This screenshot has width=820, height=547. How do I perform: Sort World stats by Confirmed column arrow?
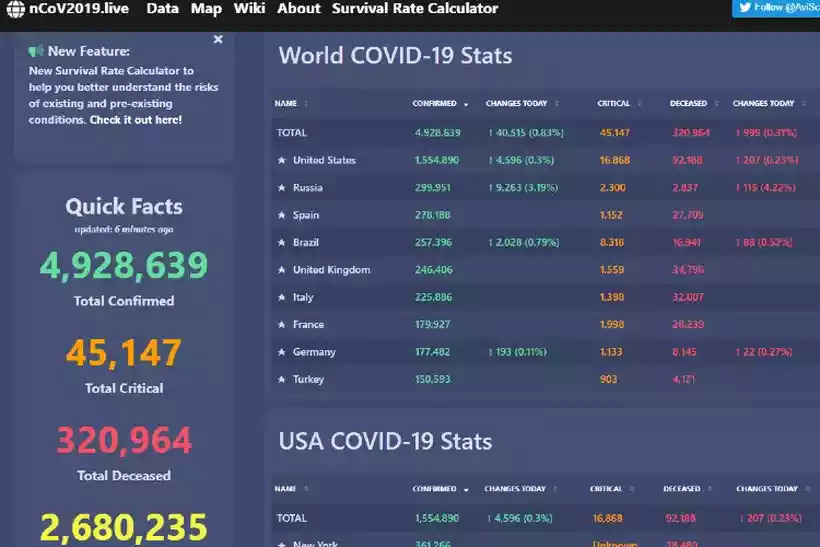click(x=466, y=104)
